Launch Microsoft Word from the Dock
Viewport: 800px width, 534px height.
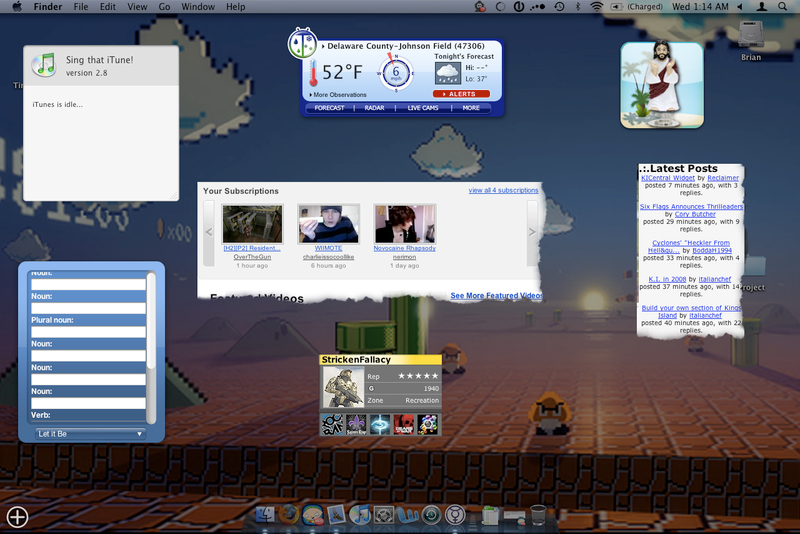(x=408, y=515)
